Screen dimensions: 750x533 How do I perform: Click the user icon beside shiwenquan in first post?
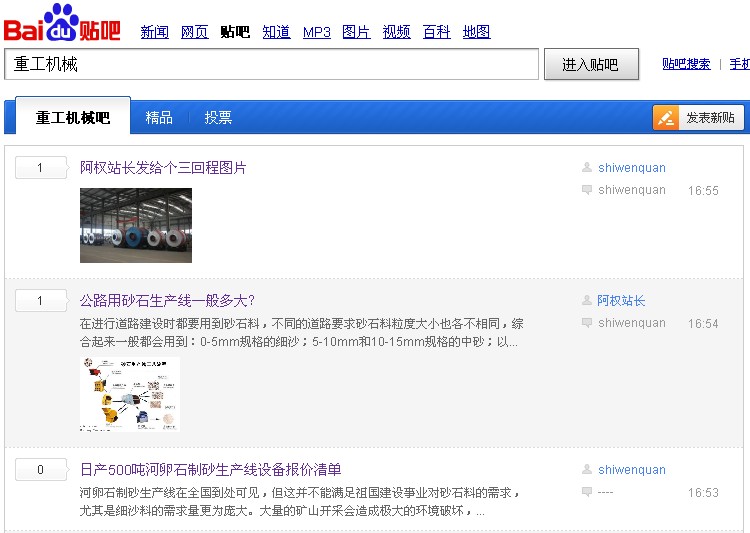coord(586,167)
